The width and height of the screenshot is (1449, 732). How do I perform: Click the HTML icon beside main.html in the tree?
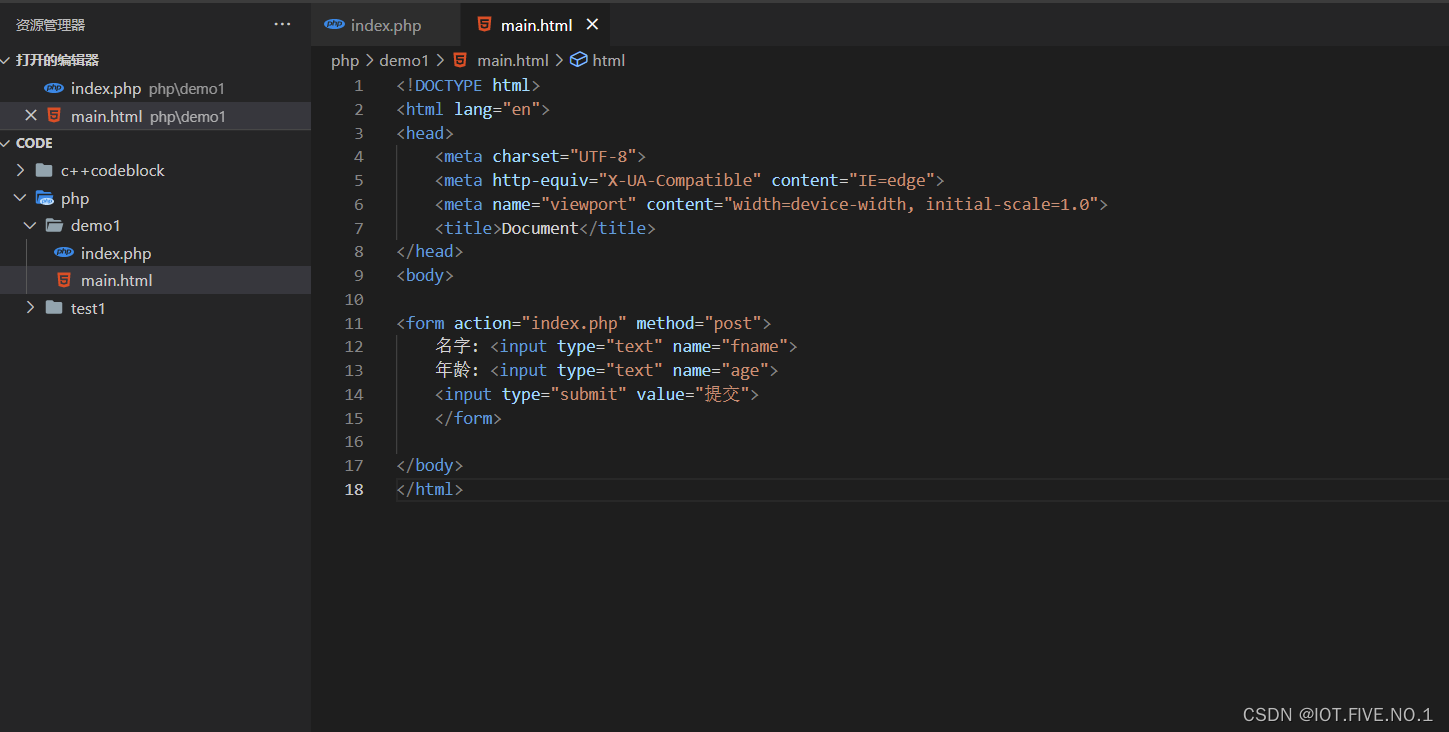click(x=63, y=281)
